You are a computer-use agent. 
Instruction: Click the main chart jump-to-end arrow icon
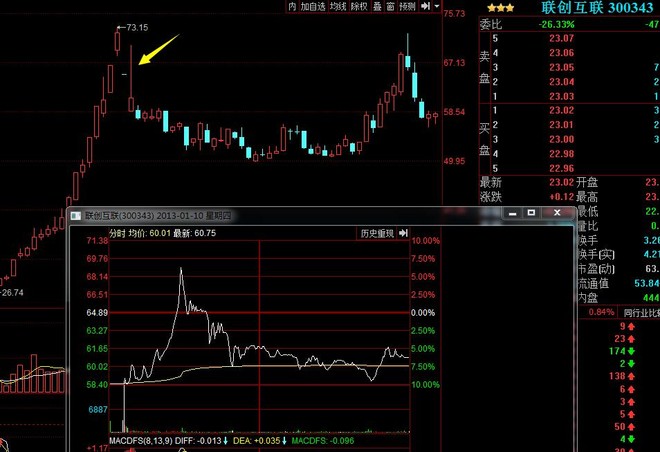[x=426, y=6]
